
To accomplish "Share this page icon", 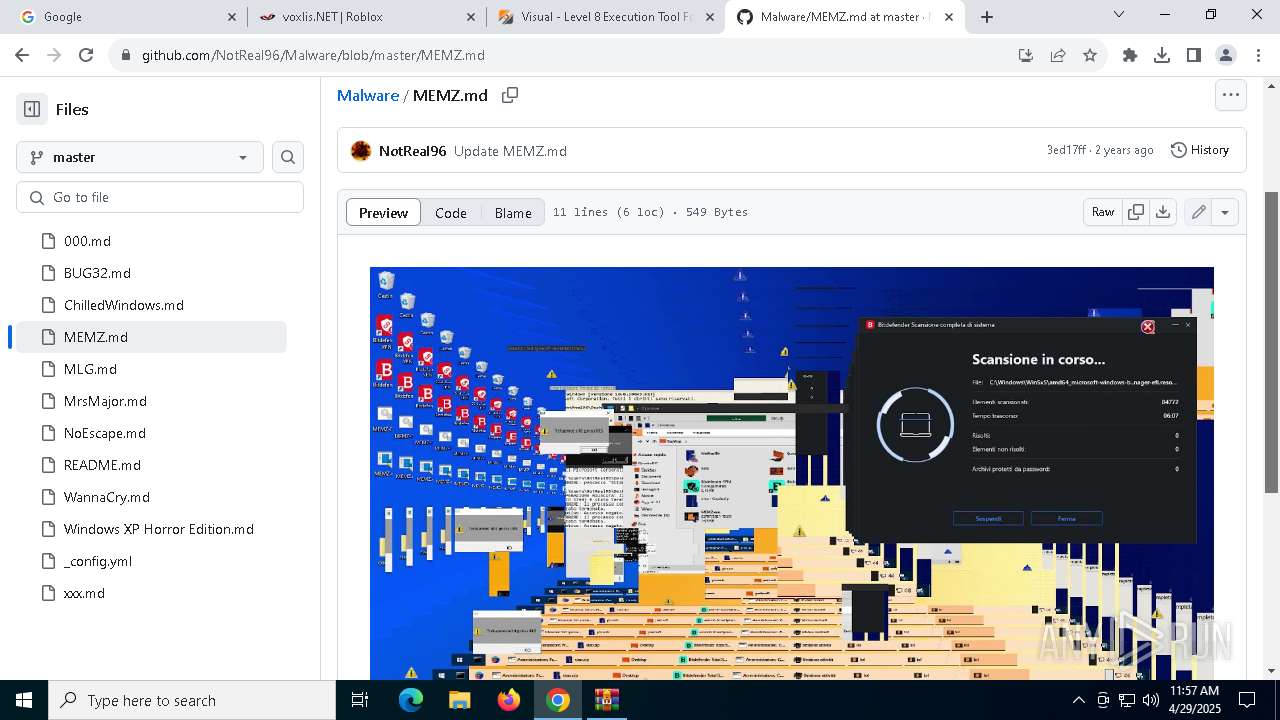I will click(1058, 56).
